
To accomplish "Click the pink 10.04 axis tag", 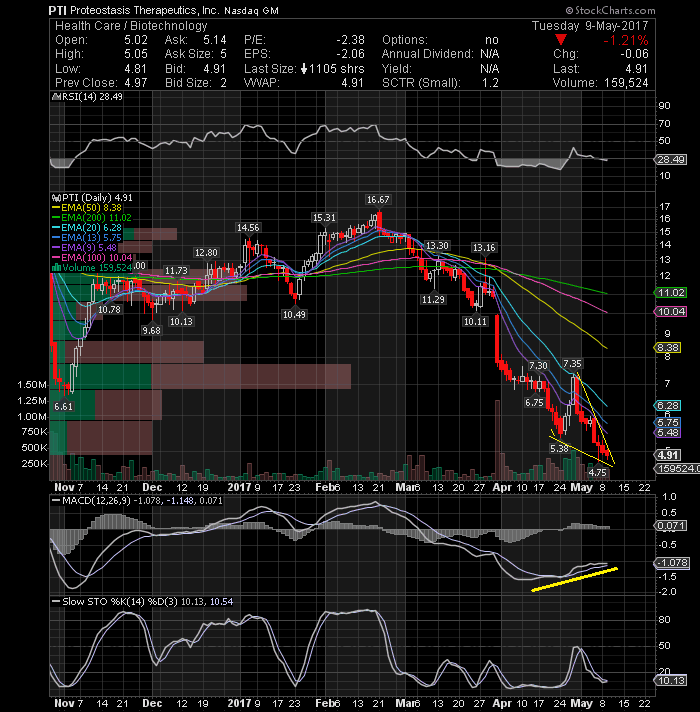I will 670,312.
